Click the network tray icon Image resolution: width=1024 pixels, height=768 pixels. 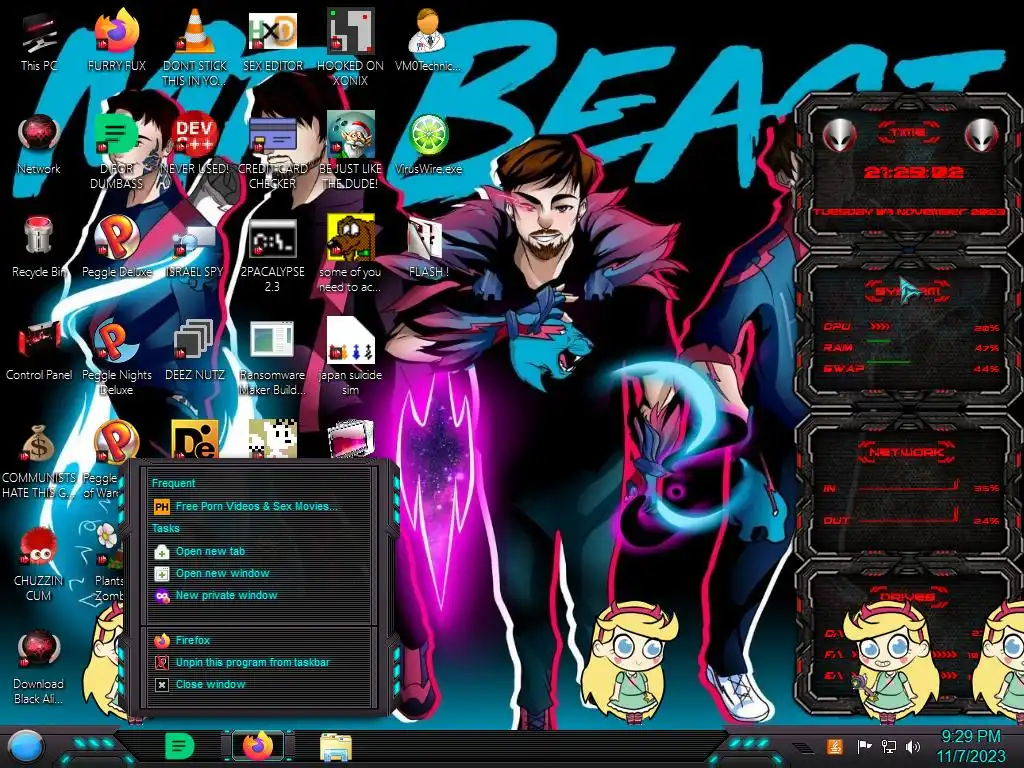coord(889,746)
